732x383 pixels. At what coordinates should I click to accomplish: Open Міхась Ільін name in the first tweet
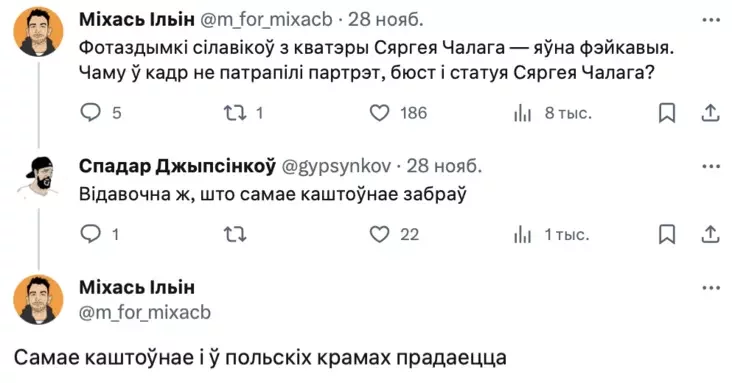137,20
